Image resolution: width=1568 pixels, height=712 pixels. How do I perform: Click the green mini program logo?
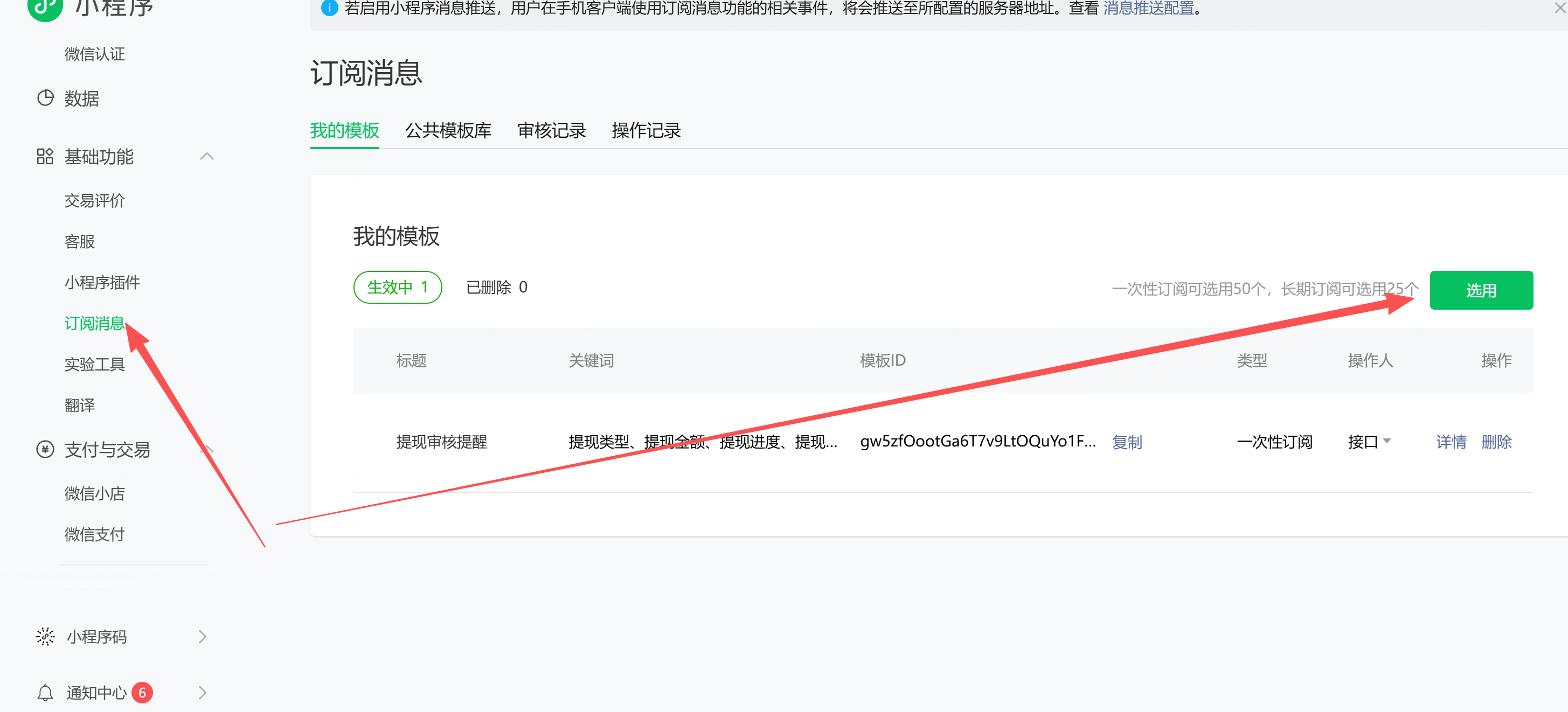[x=45, y=8]
